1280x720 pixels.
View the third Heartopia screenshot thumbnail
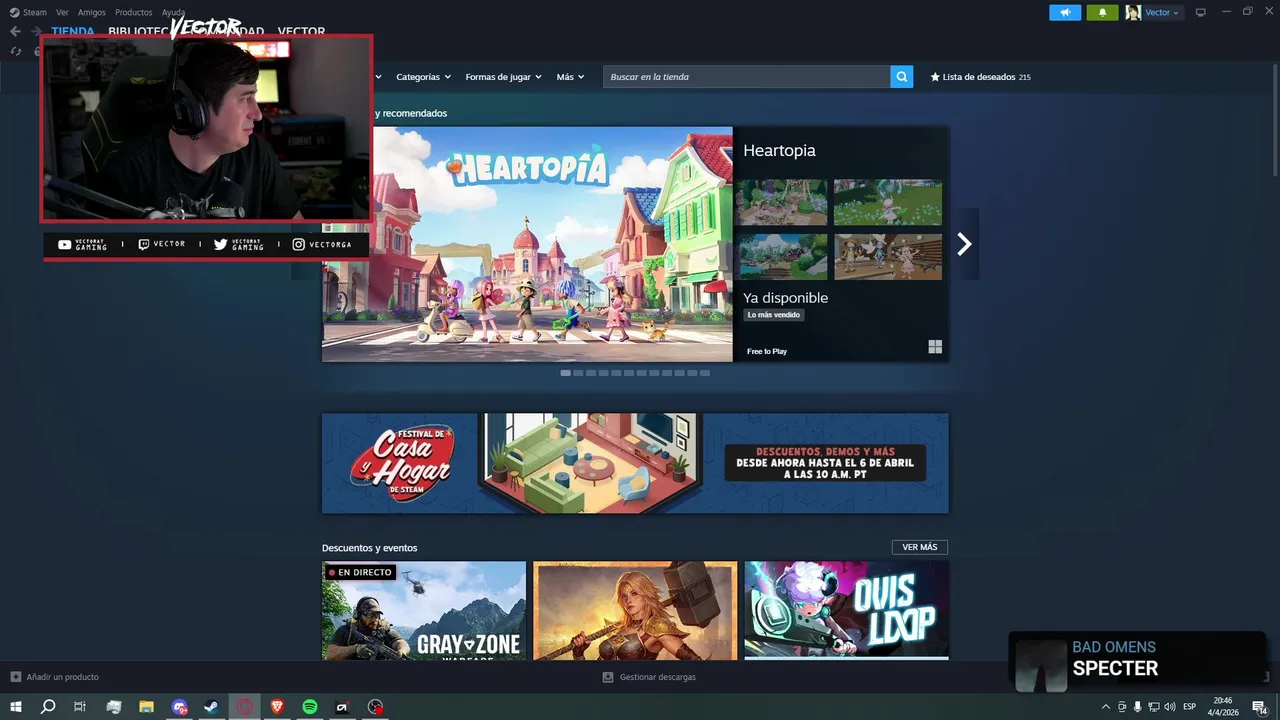click(782, 257)
